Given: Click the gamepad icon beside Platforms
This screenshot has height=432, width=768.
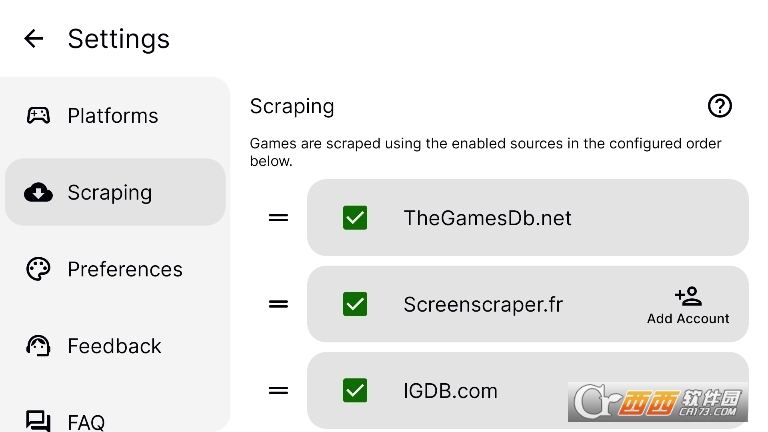Looking at the screenshot, I should (38, 116).
